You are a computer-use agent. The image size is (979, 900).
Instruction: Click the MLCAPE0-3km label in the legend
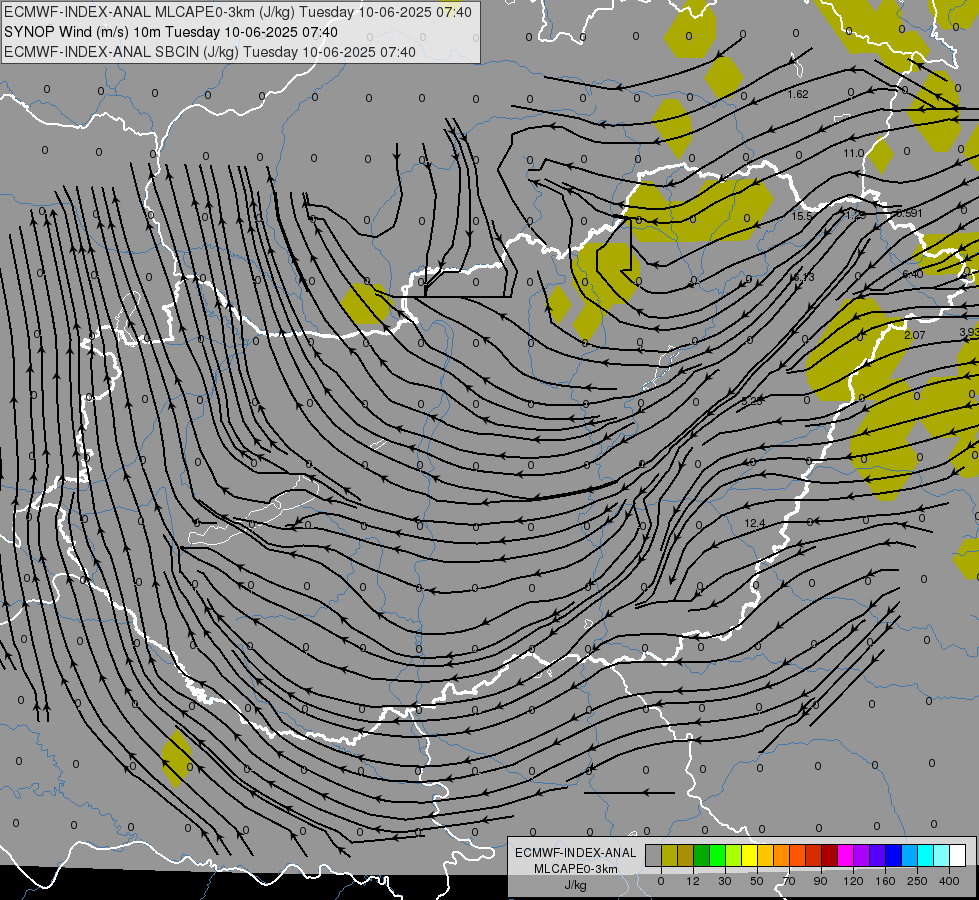point(576,869)
